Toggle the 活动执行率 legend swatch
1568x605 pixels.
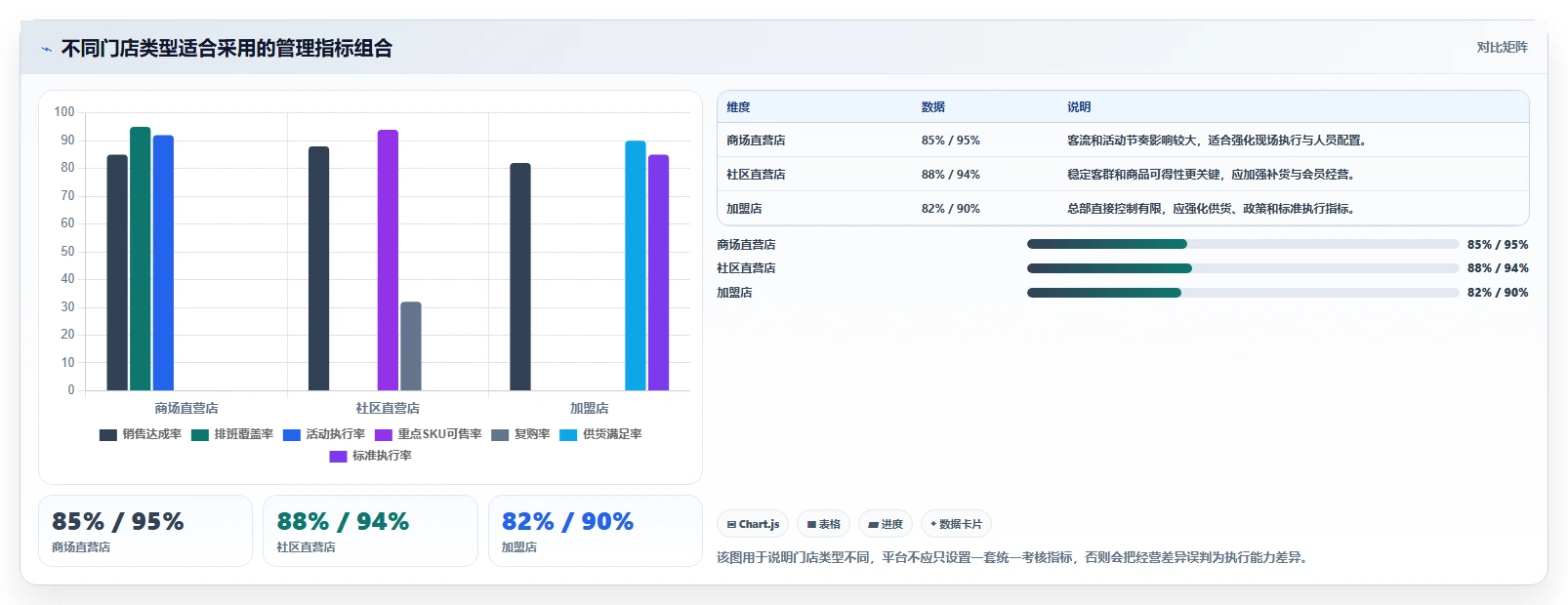point(292,435)
